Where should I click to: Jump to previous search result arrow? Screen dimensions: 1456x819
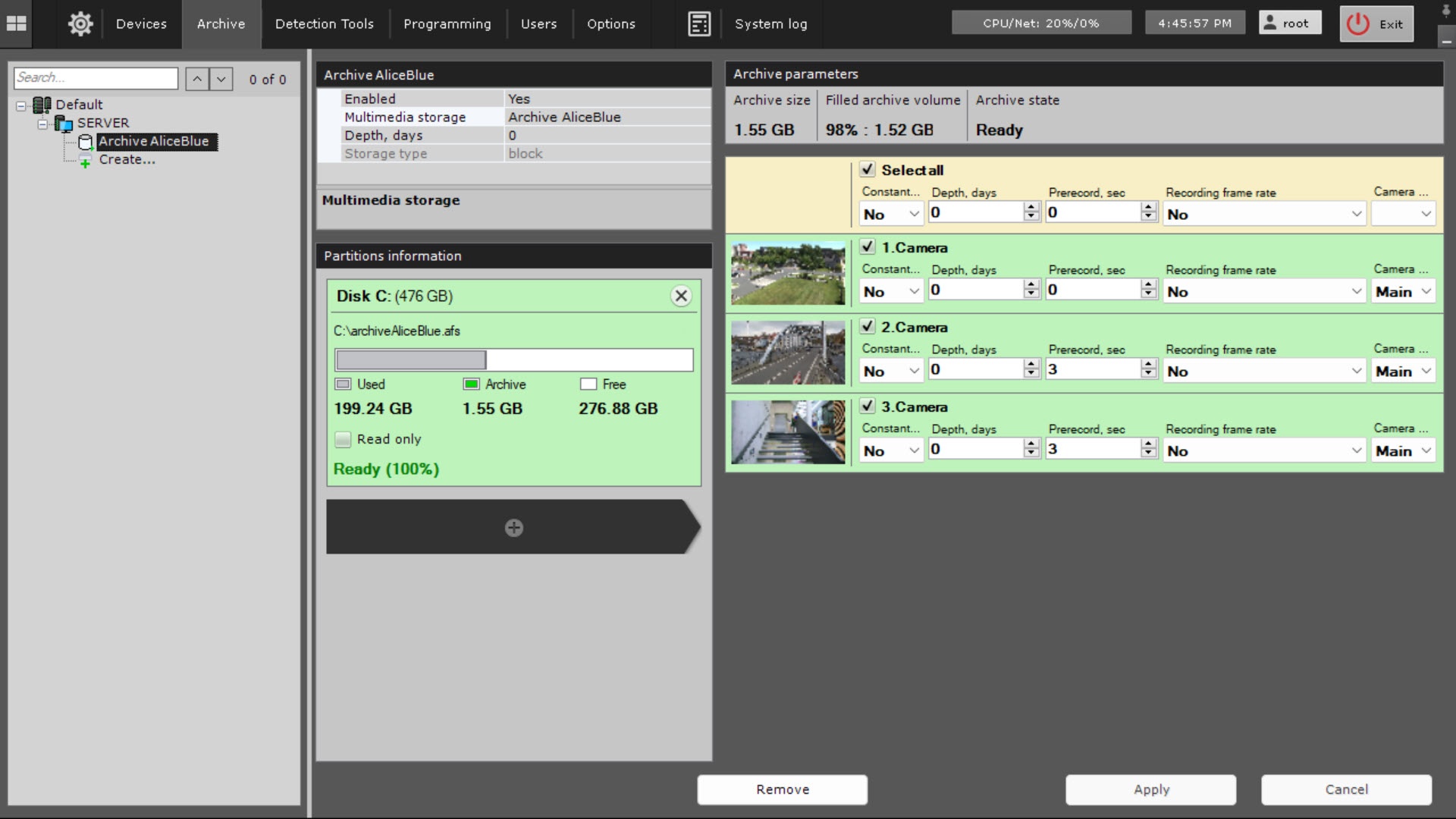[197, 79]
